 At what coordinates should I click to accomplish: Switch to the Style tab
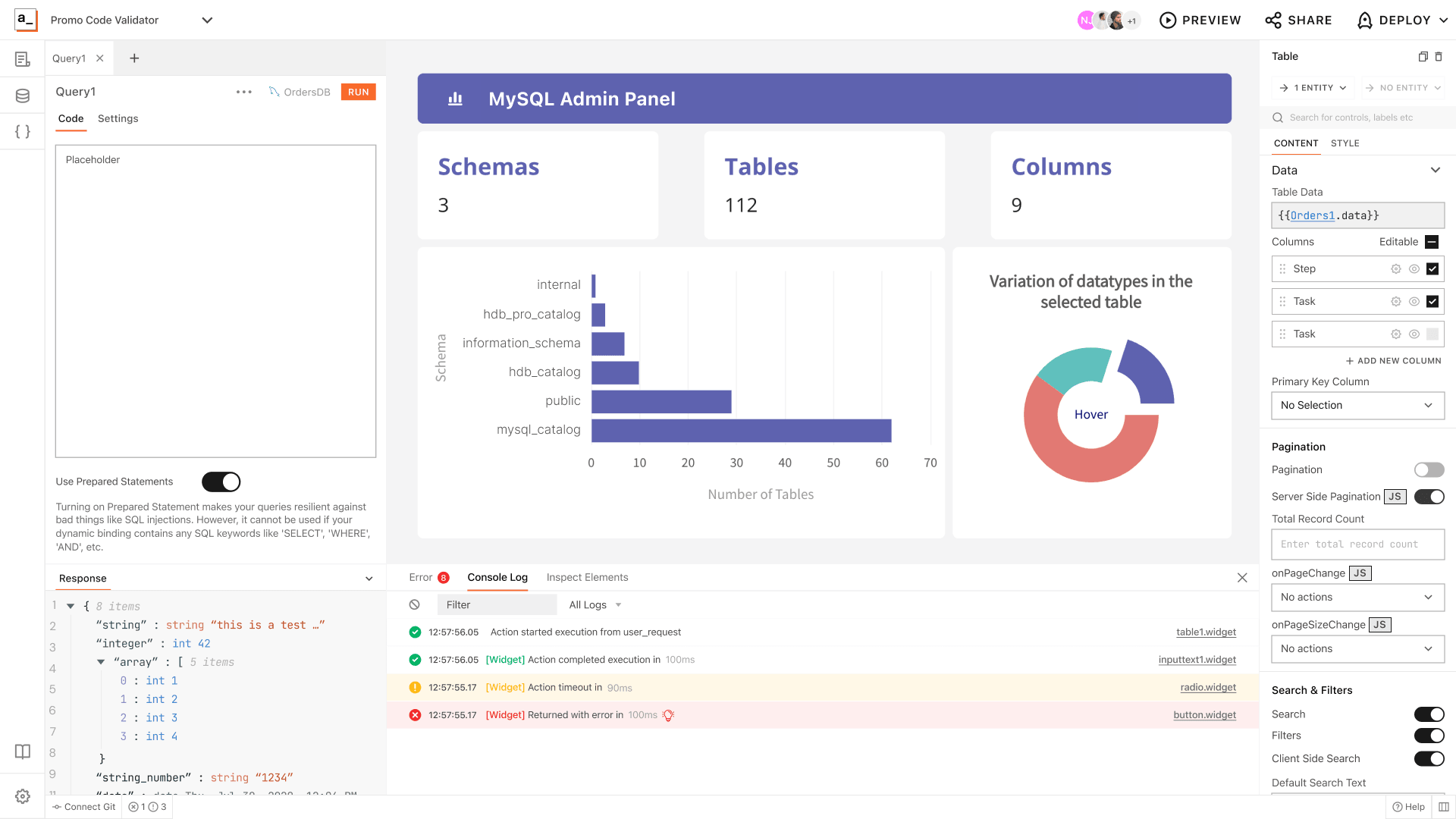pos(1345,143)
